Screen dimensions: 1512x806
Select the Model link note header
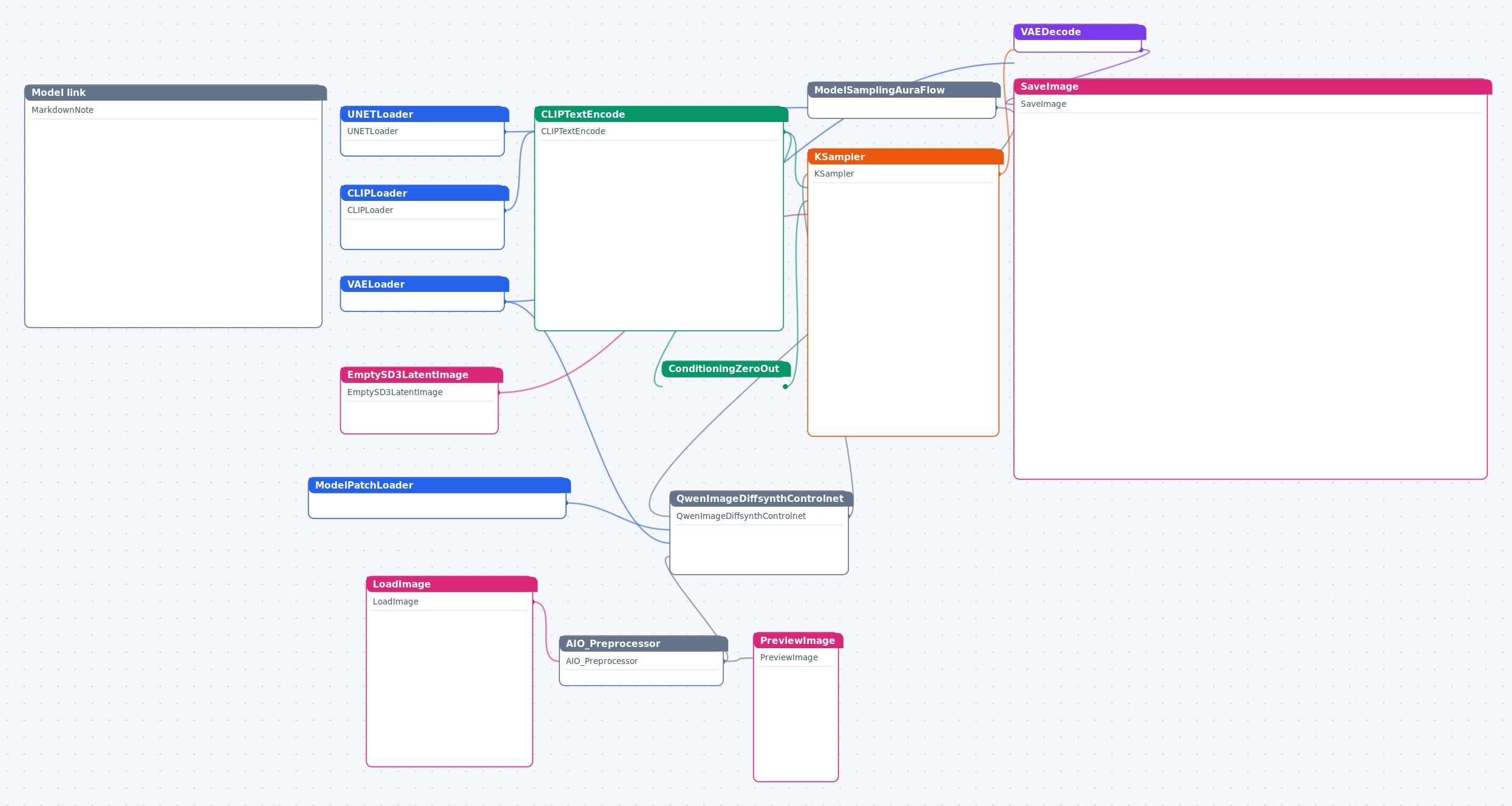[x=175, y=92]
